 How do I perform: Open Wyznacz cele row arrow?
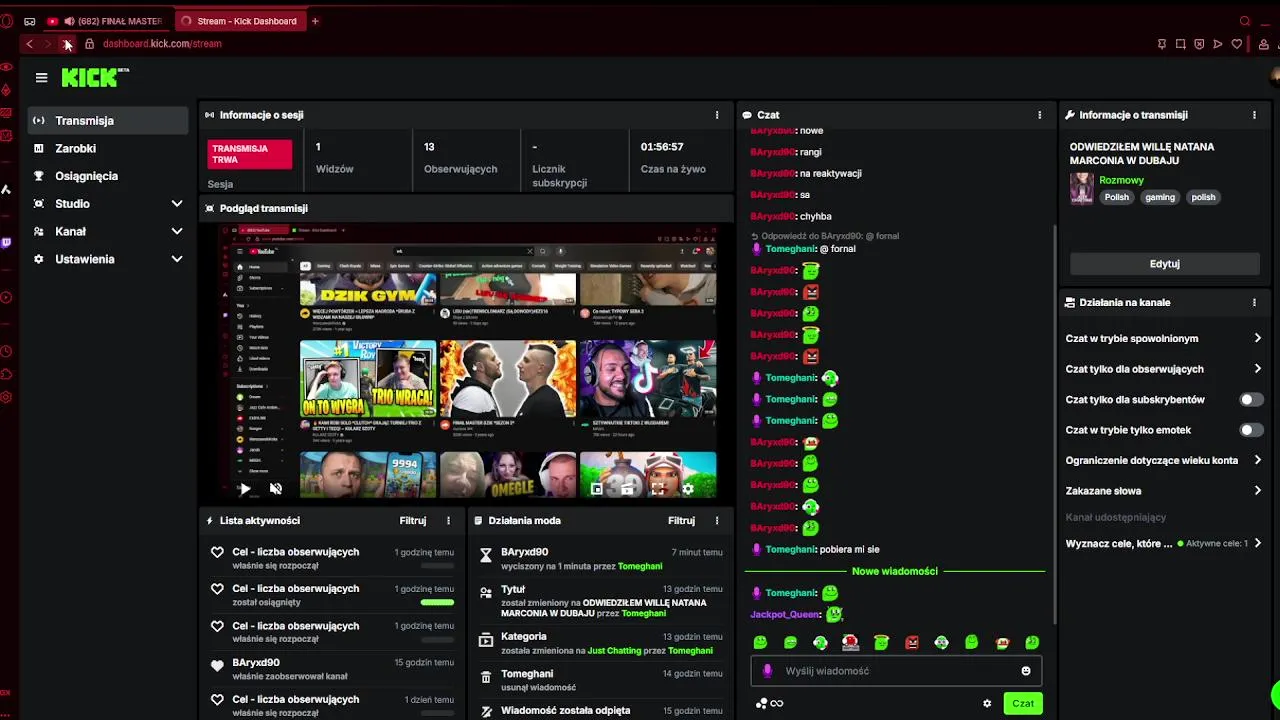[1257, 543]
